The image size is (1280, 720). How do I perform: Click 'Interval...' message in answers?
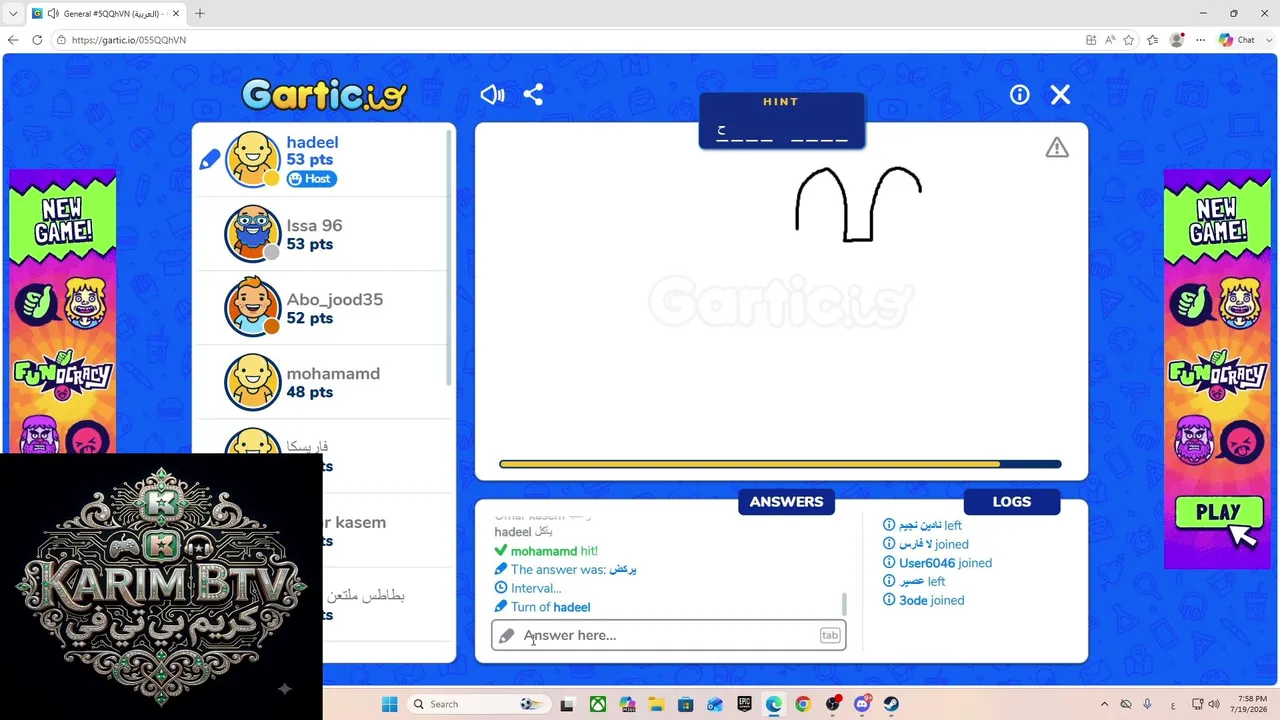(x=536, y=588)
